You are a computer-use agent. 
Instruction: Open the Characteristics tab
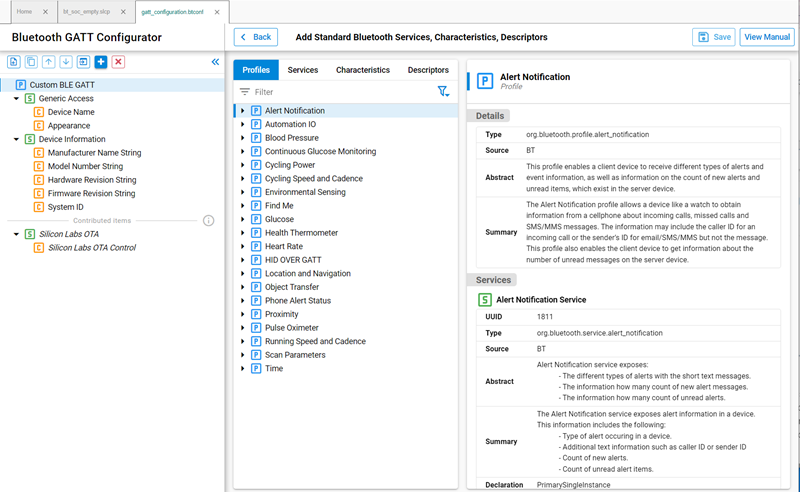click(x=362, y=70)
